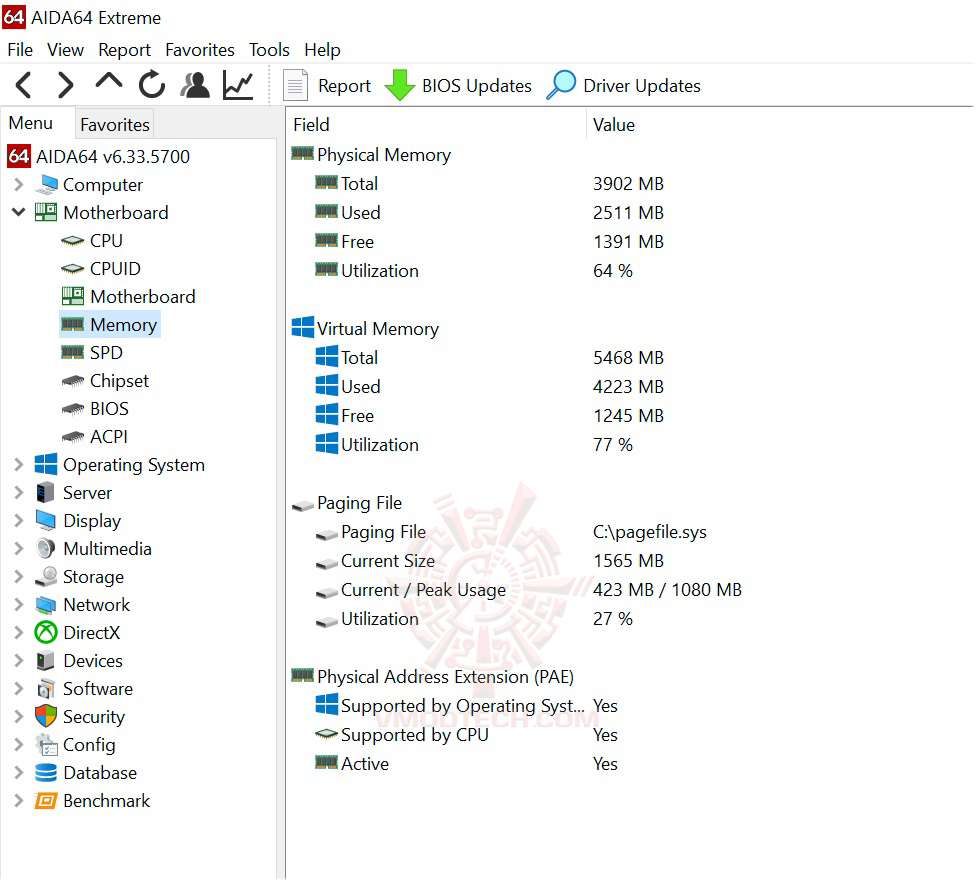This screenshot has height=882, width=976.
Task: Expand the Devices node
Action: pos(19,661)
